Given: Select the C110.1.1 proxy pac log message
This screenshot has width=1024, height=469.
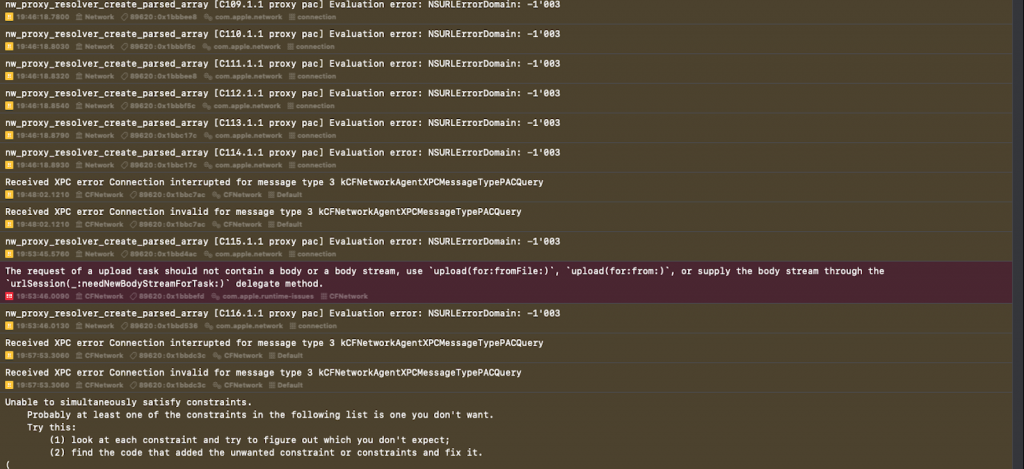Looking at the screenshot, I should [x=282, y=33].
